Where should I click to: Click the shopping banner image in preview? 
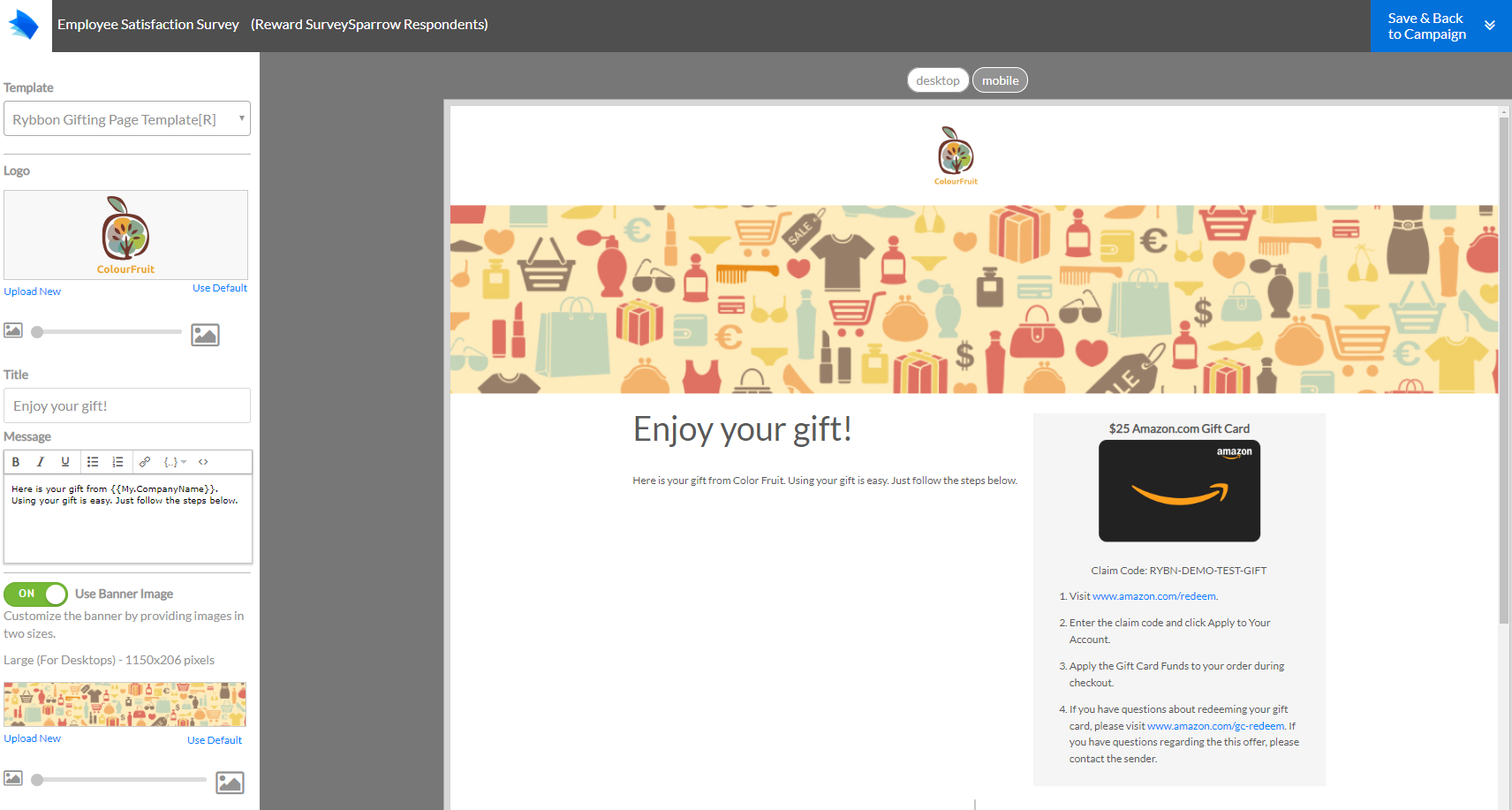pos(974,299)
